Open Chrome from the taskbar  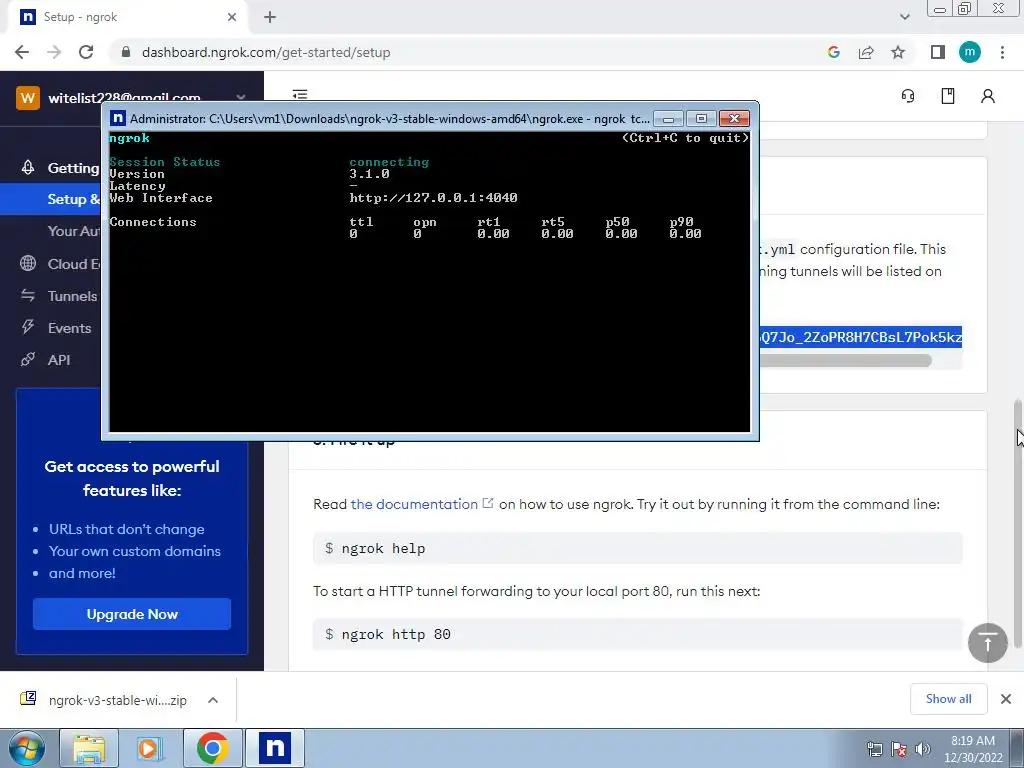click(212, 748)
